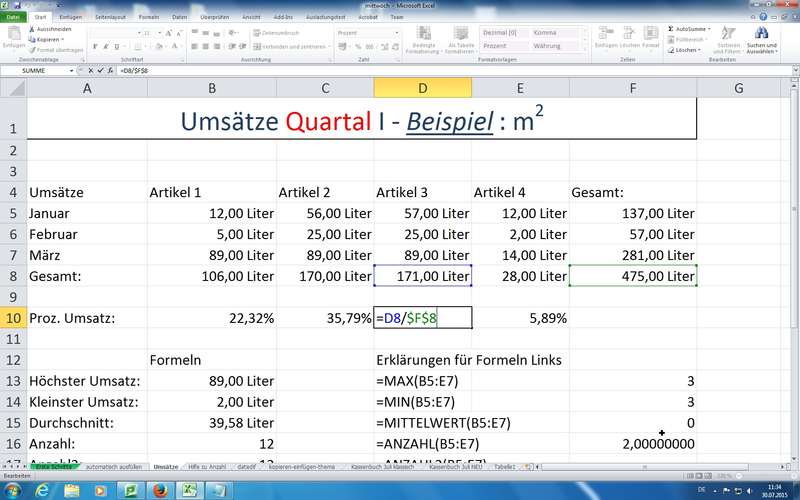Toggle italic formatting in Schriftart group
This screenshot has width=800, height=500.
[106, 46]
